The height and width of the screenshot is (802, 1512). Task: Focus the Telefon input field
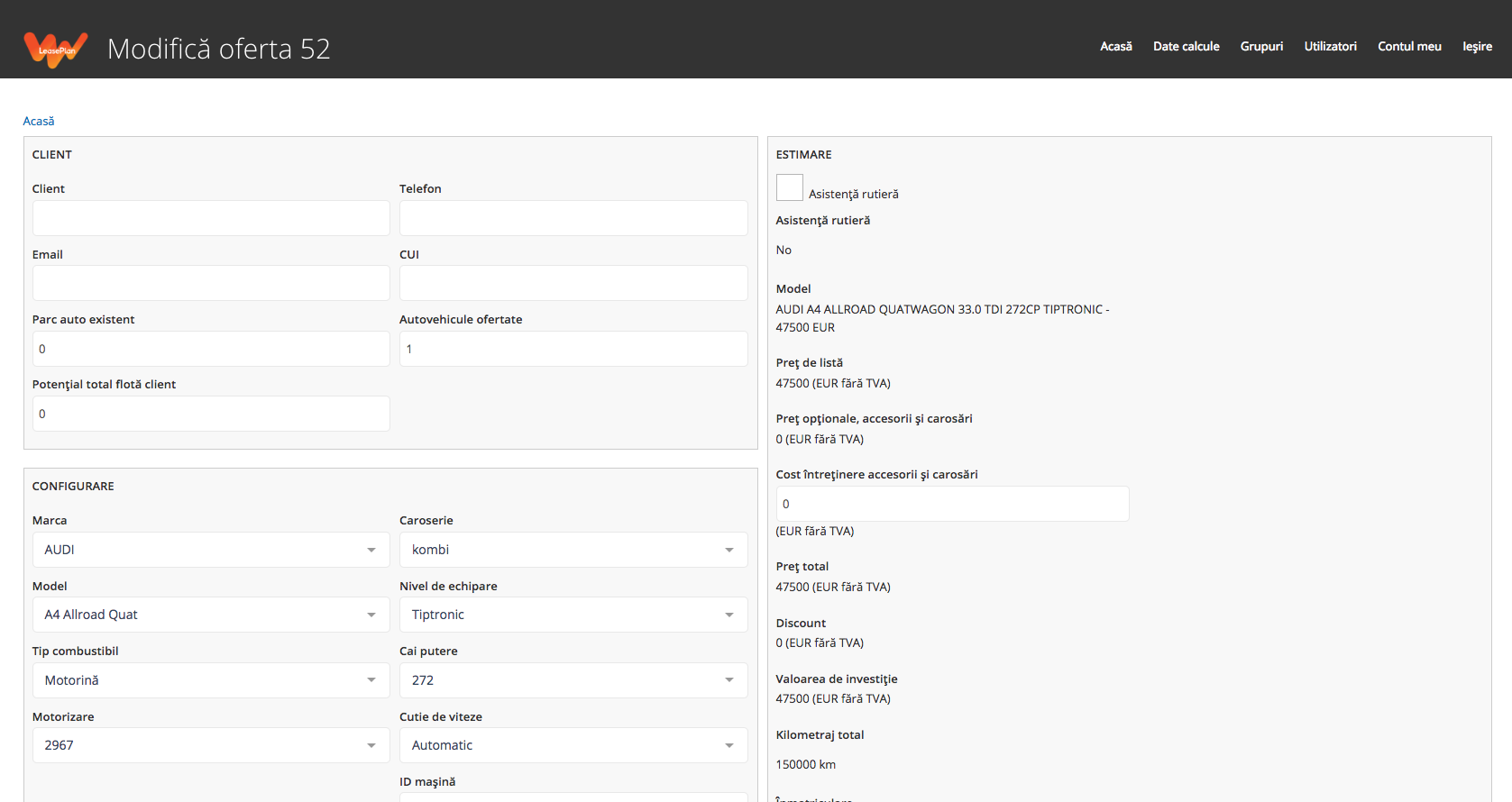573,218
